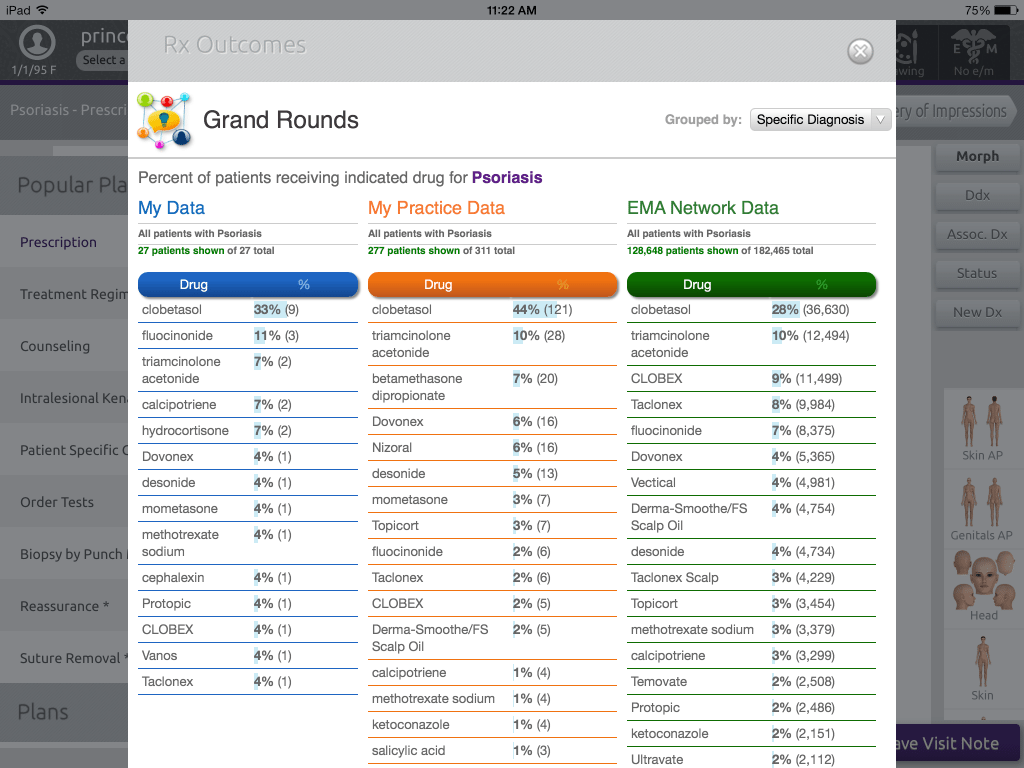Open the Order Tests plan item

pyautogui.click(x=64, y=502)
